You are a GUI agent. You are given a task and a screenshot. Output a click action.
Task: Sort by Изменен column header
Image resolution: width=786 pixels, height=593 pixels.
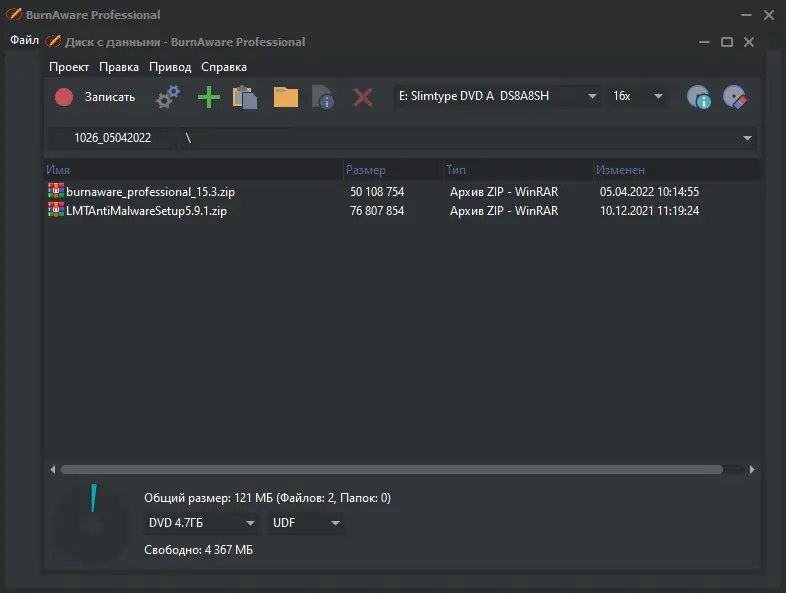pyautogui.click(x=676, y=170)
